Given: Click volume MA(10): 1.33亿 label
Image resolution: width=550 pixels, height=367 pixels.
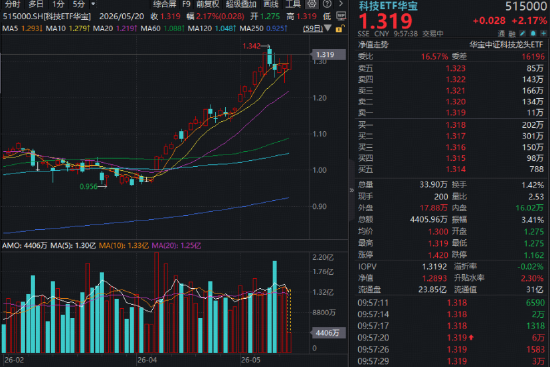Looking at the screenshot, I should pyautogui.click(x=124, y=246).
